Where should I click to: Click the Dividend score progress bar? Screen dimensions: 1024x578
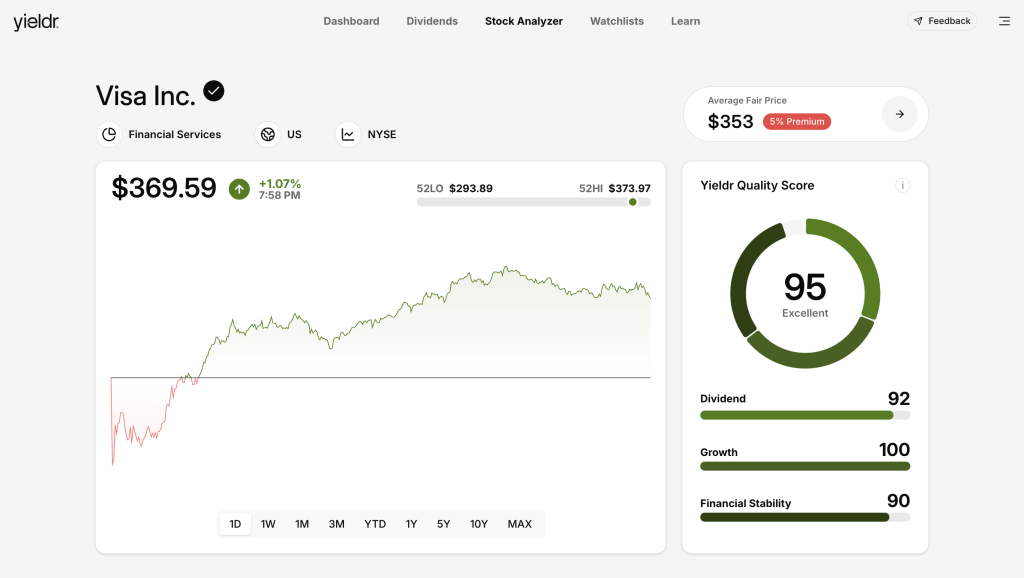(805, 415)
